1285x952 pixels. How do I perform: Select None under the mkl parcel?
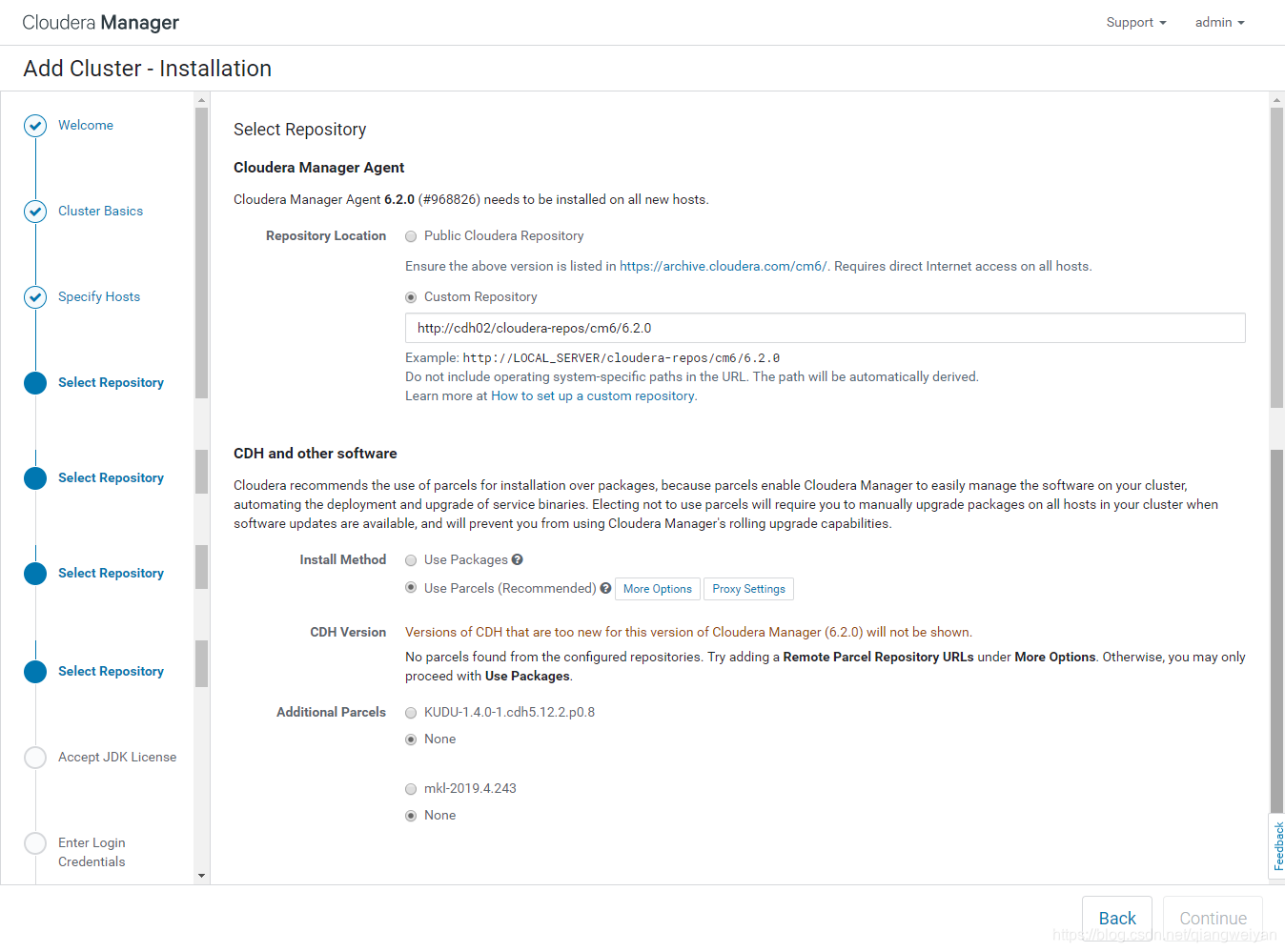pyautogui.click(x=411, y=816)
